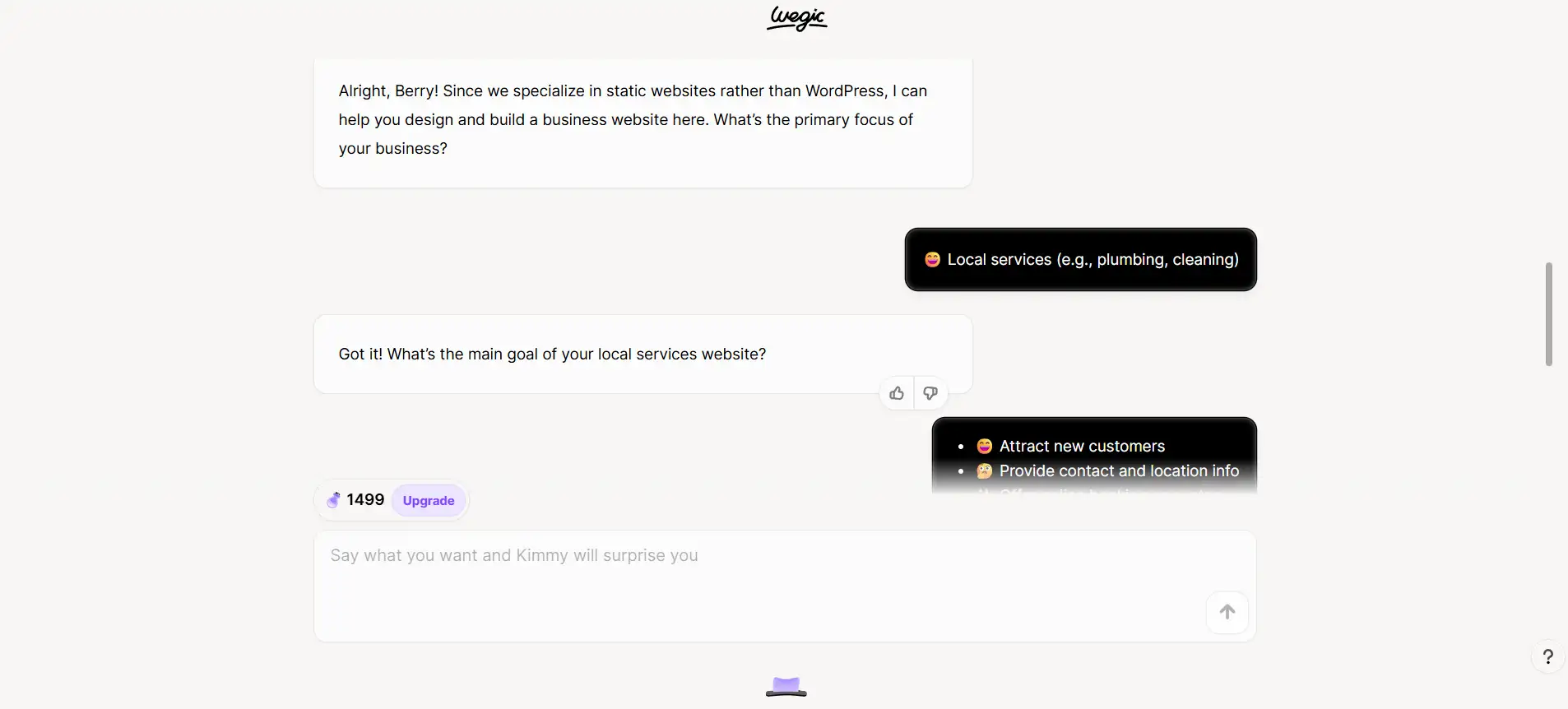The height and width of the screenshot is (709, 1568).
Task: Select the Local services user message
Action: (1080, 259)
